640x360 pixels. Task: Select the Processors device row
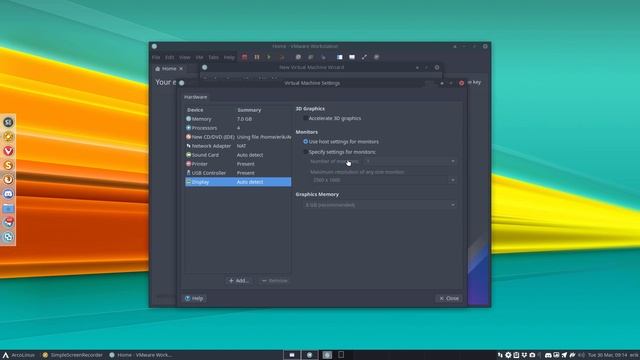coord(238,128)
